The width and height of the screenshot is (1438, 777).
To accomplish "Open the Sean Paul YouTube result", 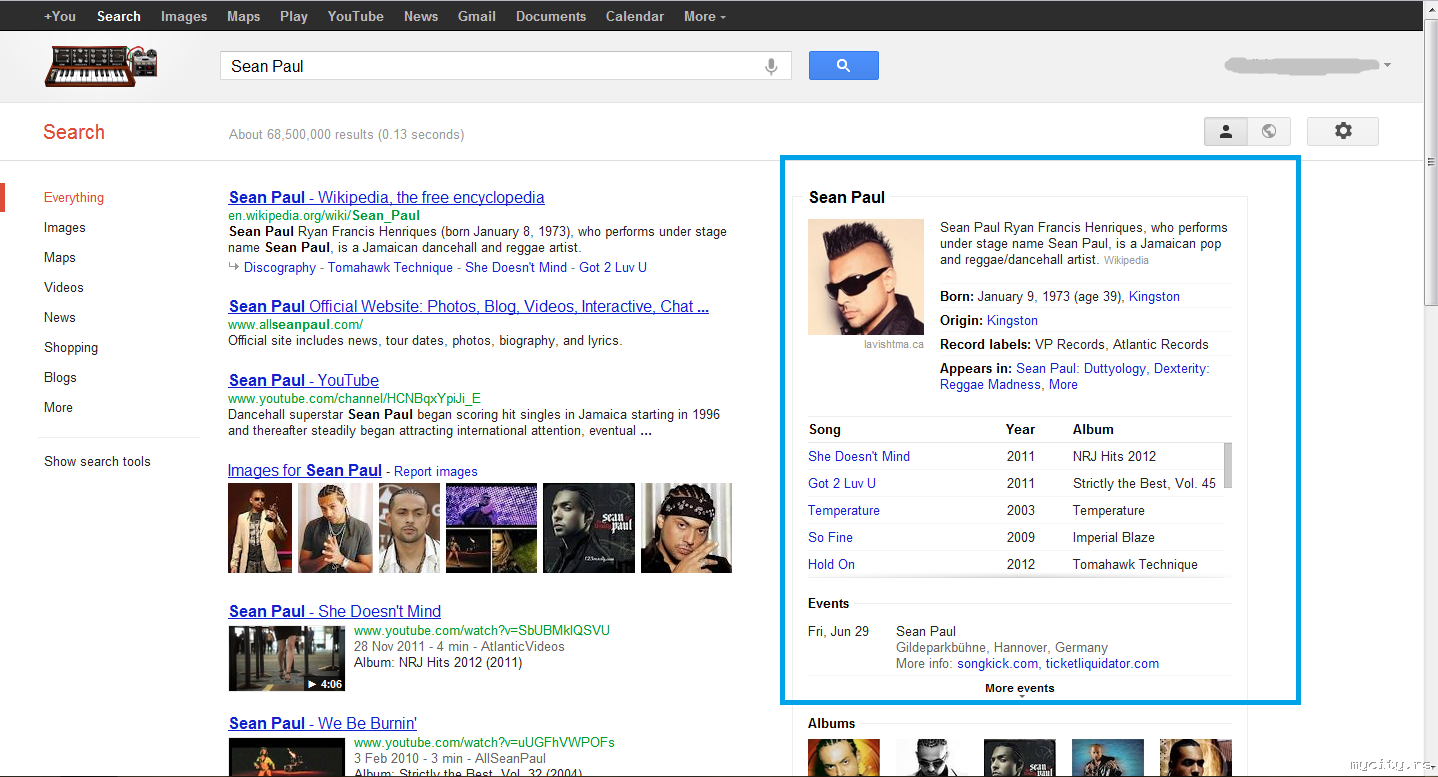I will coord(304,380).
